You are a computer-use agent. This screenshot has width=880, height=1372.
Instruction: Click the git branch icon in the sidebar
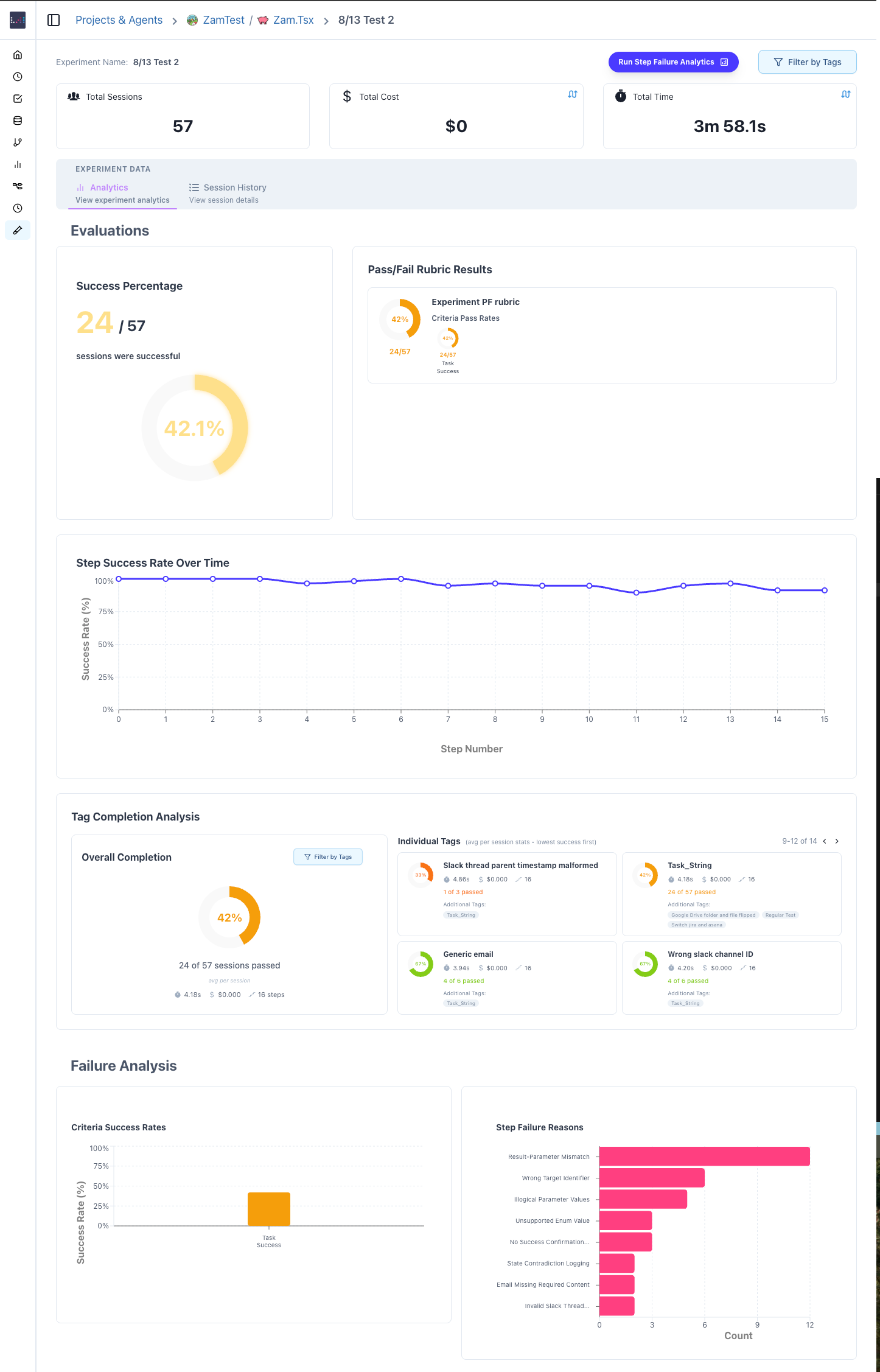tap(17, 142)
